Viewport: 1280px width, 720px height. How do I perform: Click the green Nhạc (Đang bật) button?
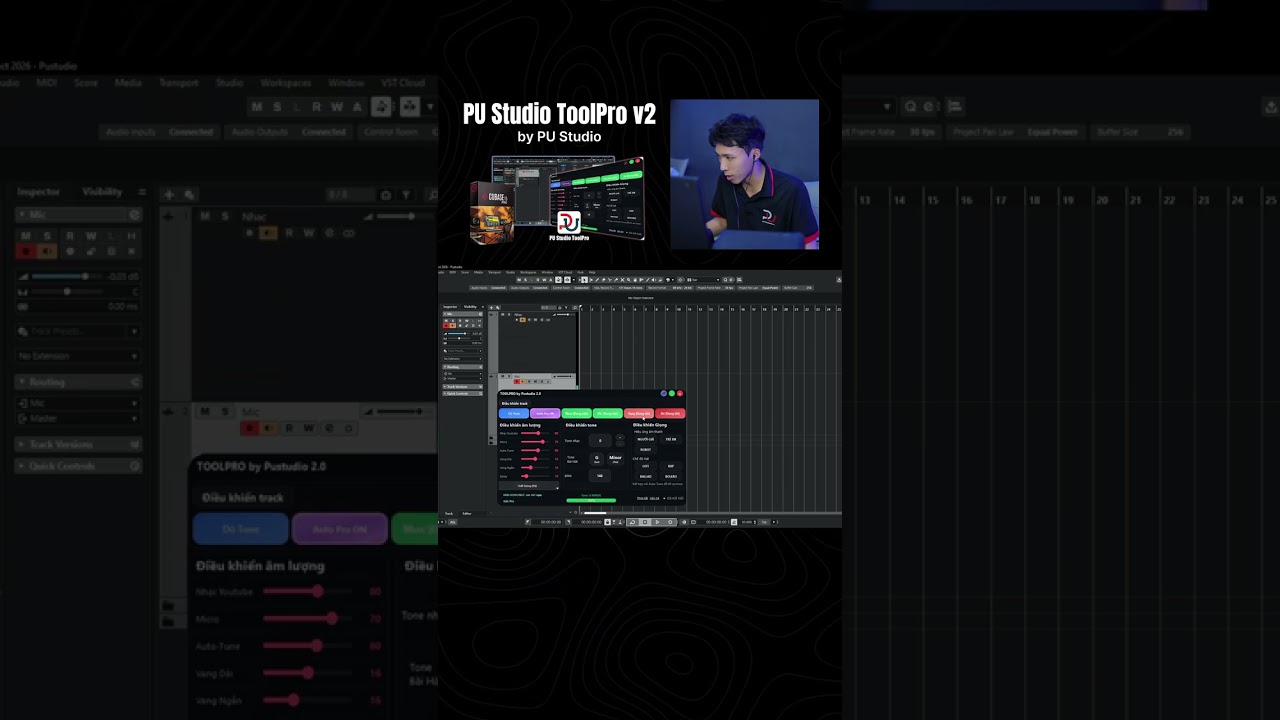pyautogui.click(x=576, y=413)
